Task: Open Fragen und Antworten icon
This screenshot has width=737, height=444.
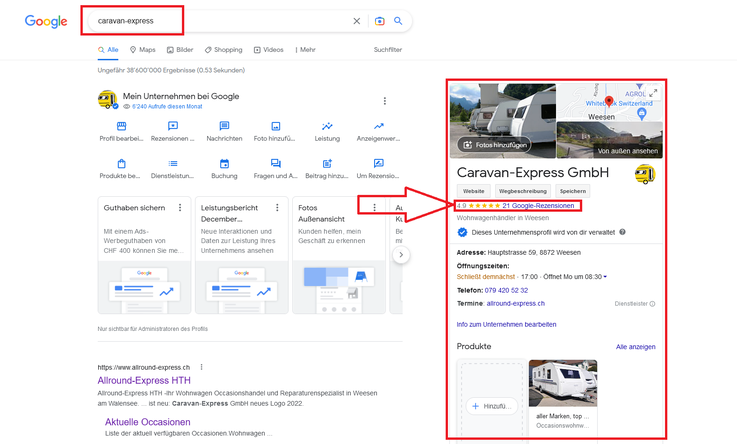Action: point(275,164)
